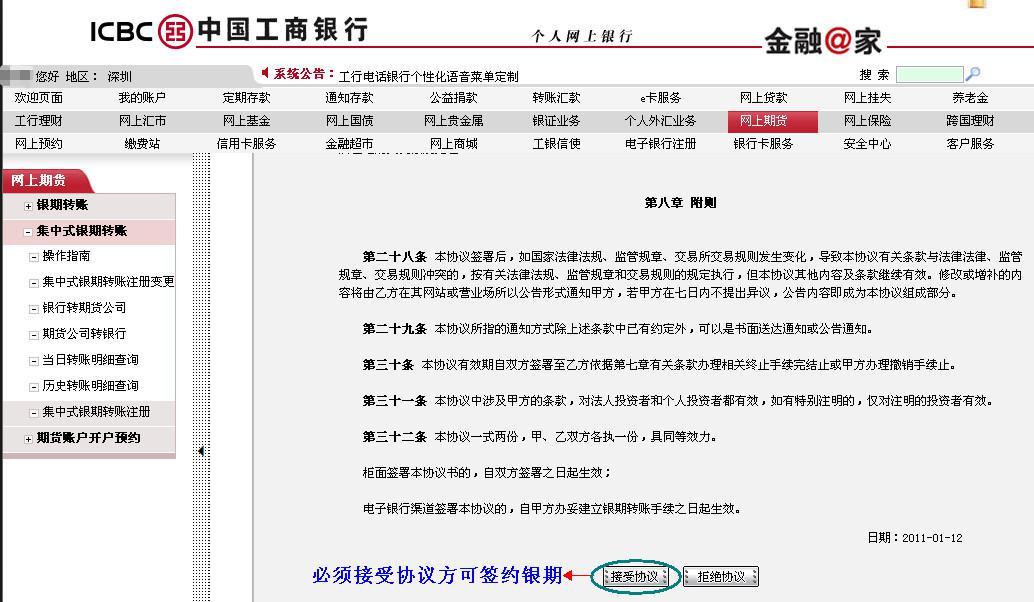This screenshot has width=1034, height=602.
Task: Open 工银信使 menu
Action: tap(556, 144)
